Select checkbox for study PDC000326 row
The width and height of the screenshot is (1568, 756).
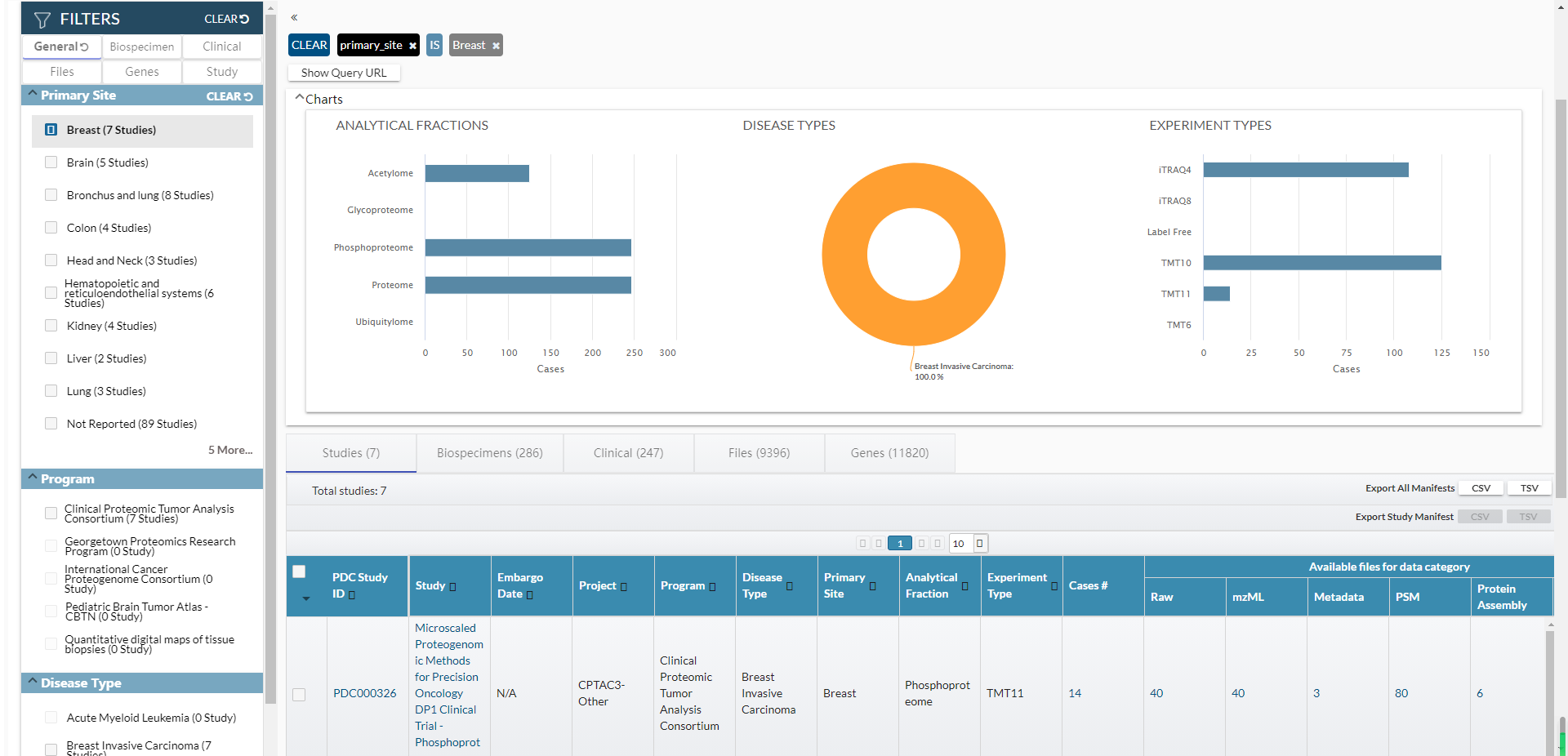(x=299, y=694)
